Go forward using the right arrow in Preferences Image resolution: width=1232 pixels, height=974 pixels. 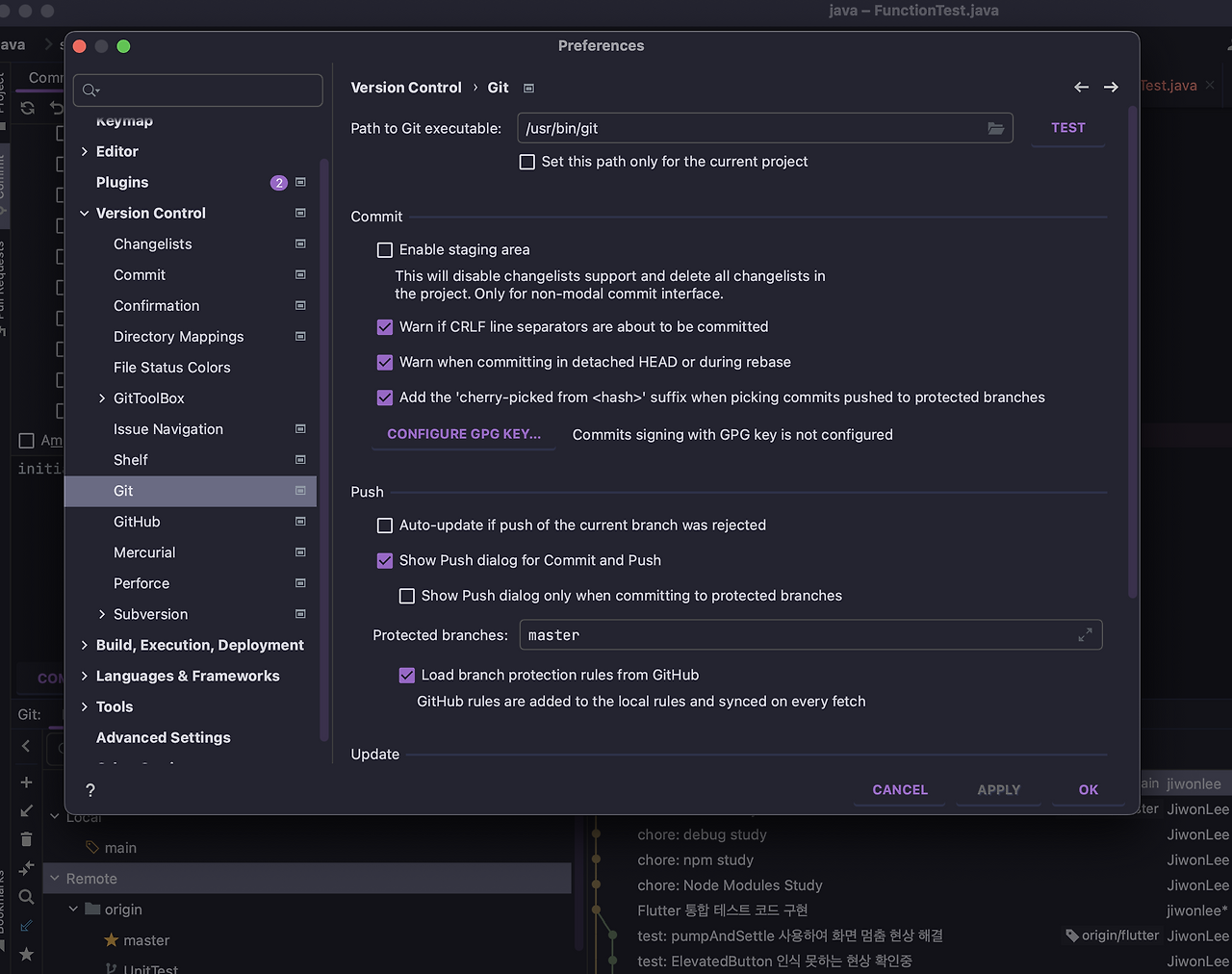[1111, 88]
